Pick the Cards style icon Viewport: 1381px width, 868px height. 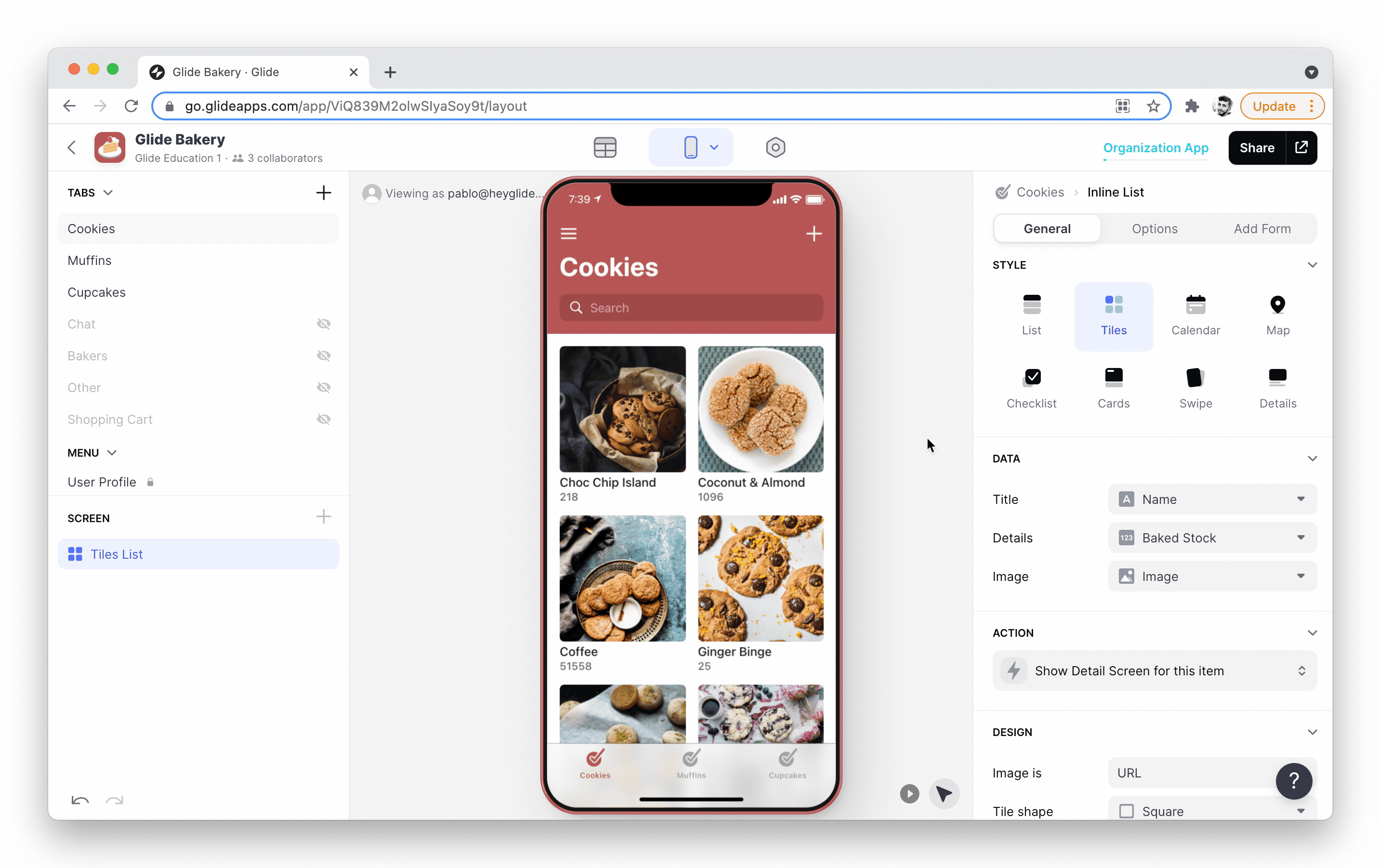tap(1113, 388)
